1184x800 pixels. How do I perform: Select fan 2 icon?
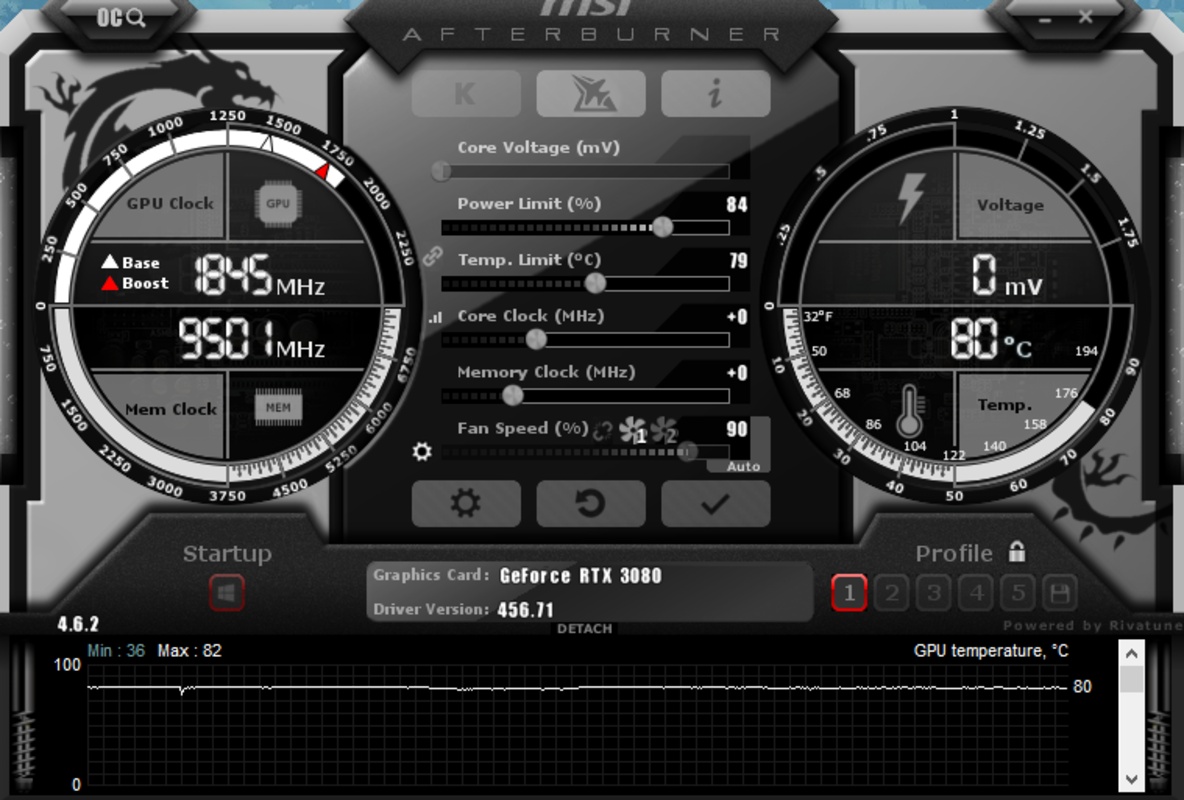[x=664, y=431]
